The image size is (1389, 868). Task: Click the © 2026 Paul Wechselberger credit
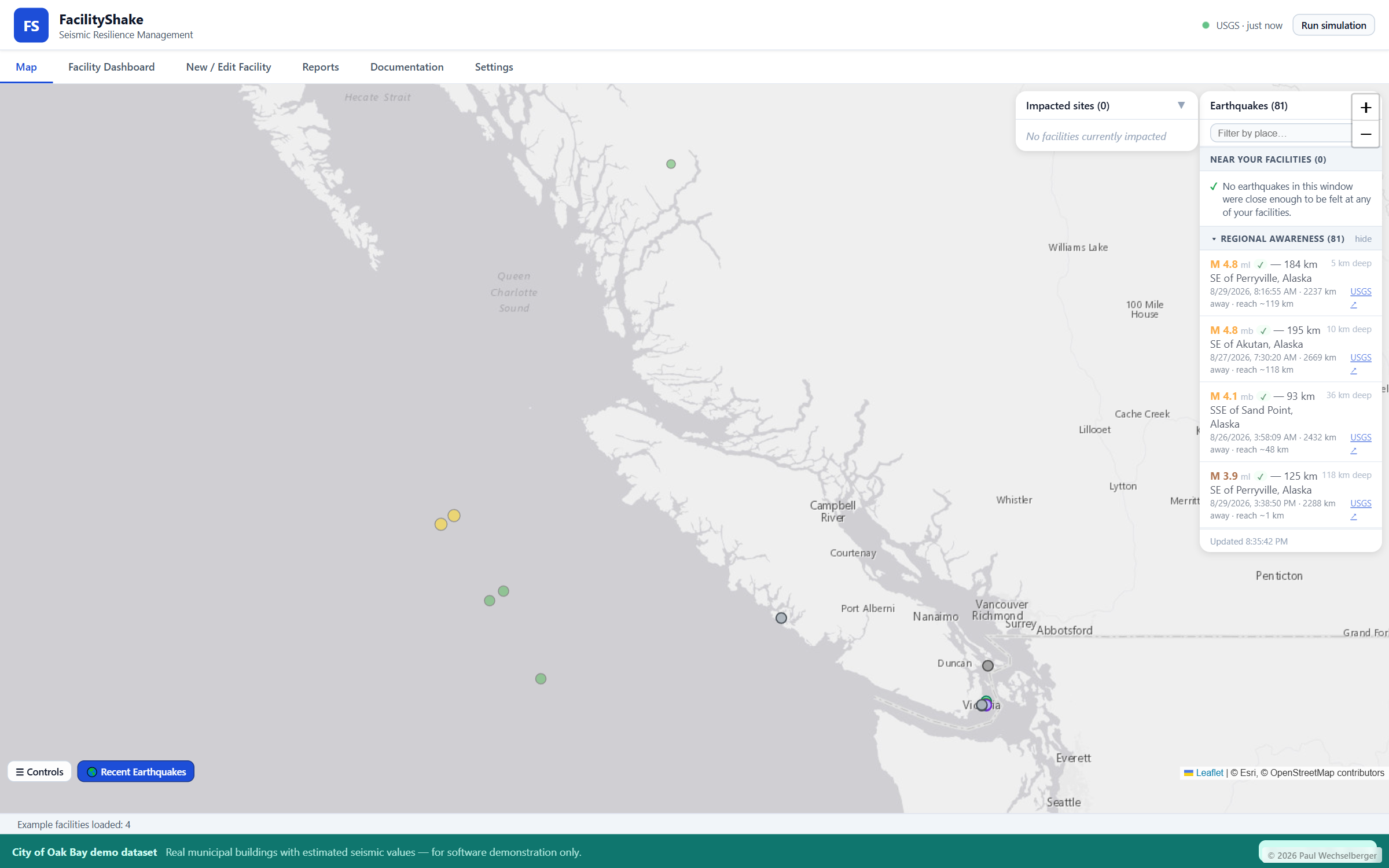coord(1322,855)
